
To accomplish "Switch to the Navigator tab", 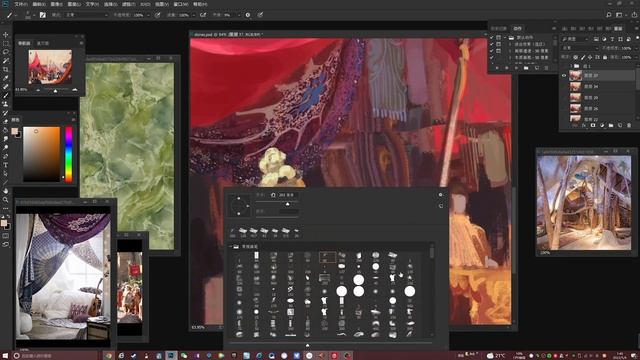I will [x=24, y=43].
